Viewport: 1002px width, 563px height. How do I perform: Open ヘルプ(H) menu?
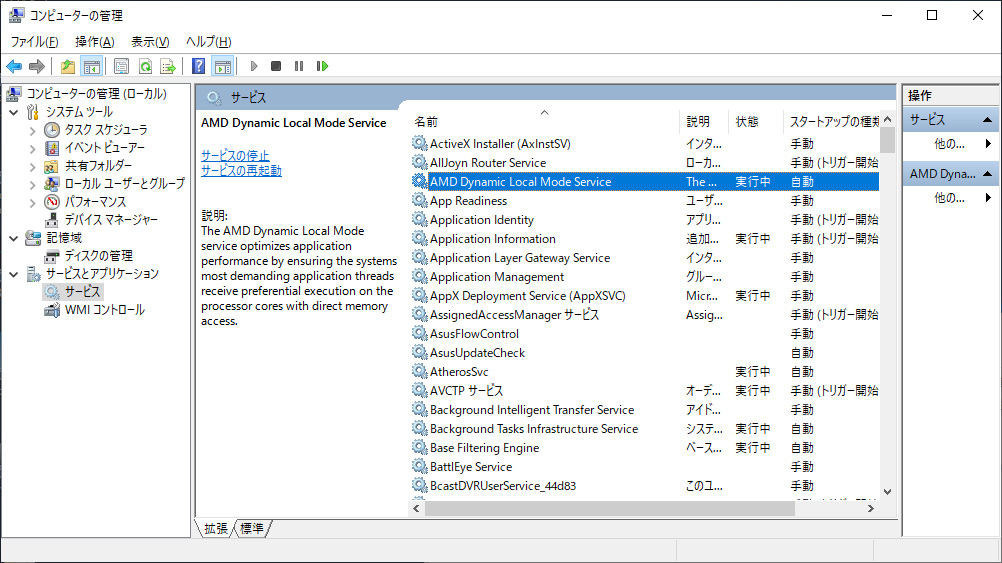[x=208, y=42]
